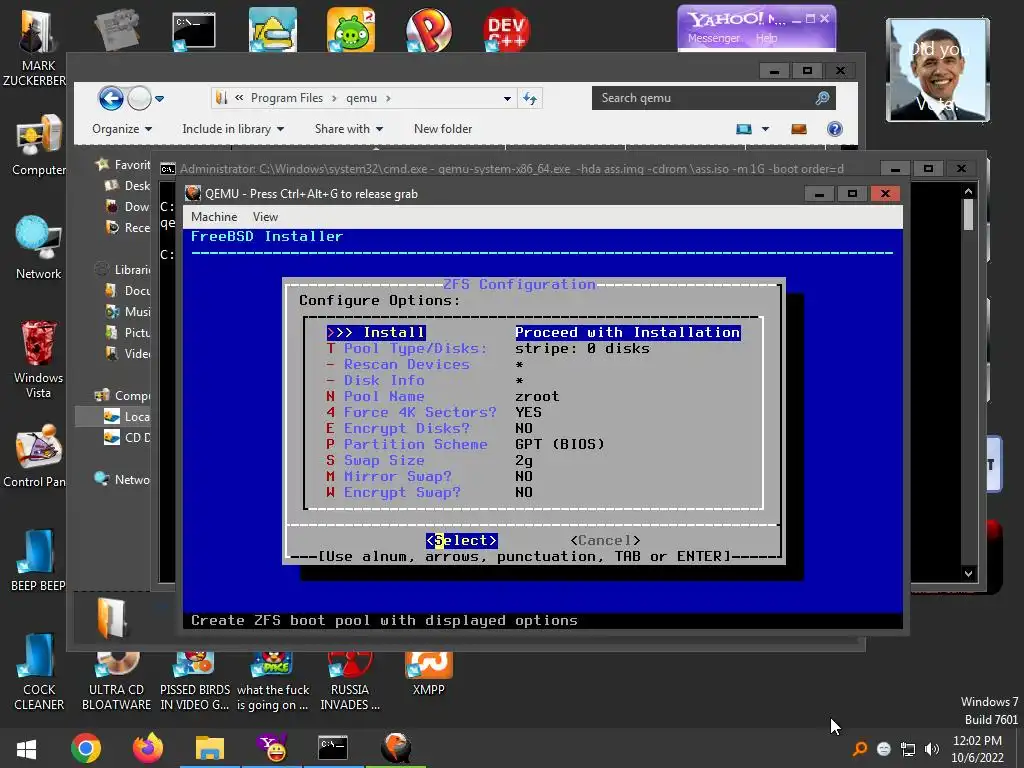Select Music library in navigation pane

[x=127, y=312]
